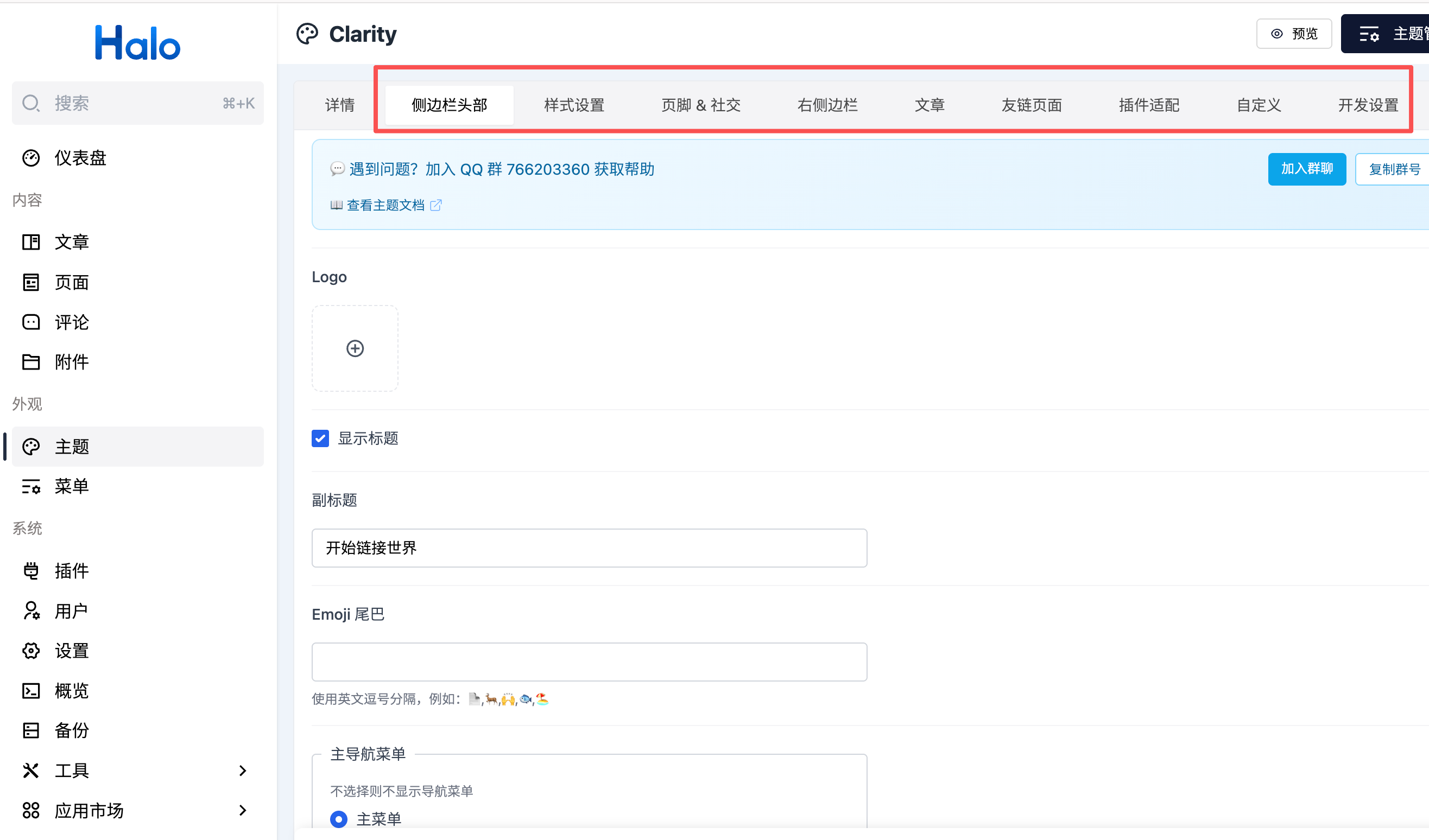The height and width of the screenshot is (840, 1429).
Task: Click the 加入群聊 button
Action: [x=1306, y=169]
